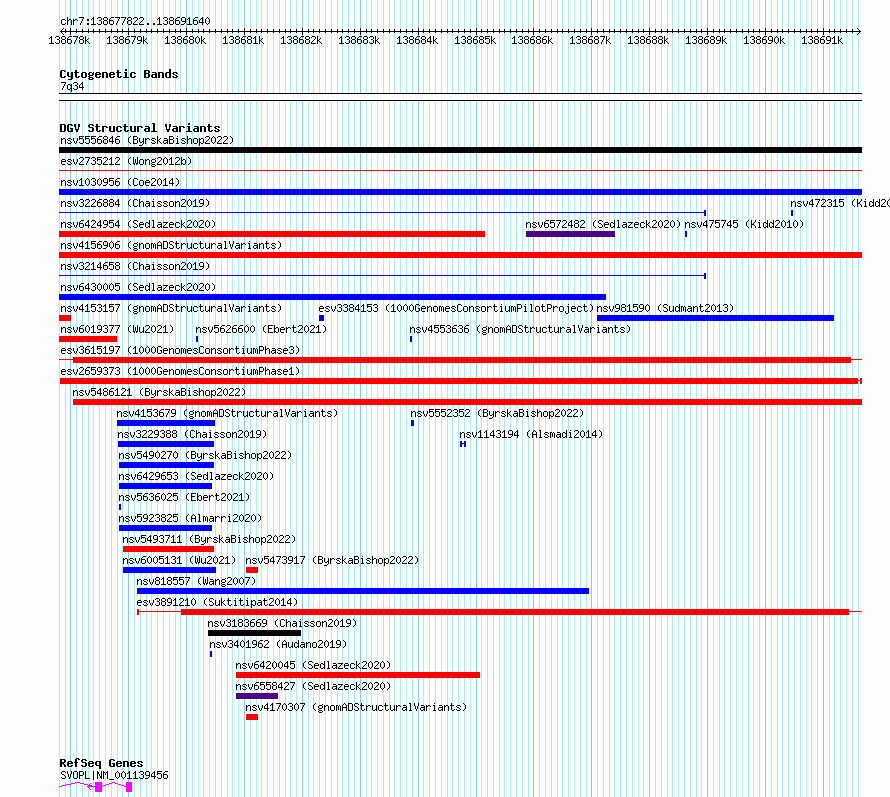The width and height of the screenshot is (890, 797).
Task: Select the black bar under nsv3183669
Action: click(254, 633)
